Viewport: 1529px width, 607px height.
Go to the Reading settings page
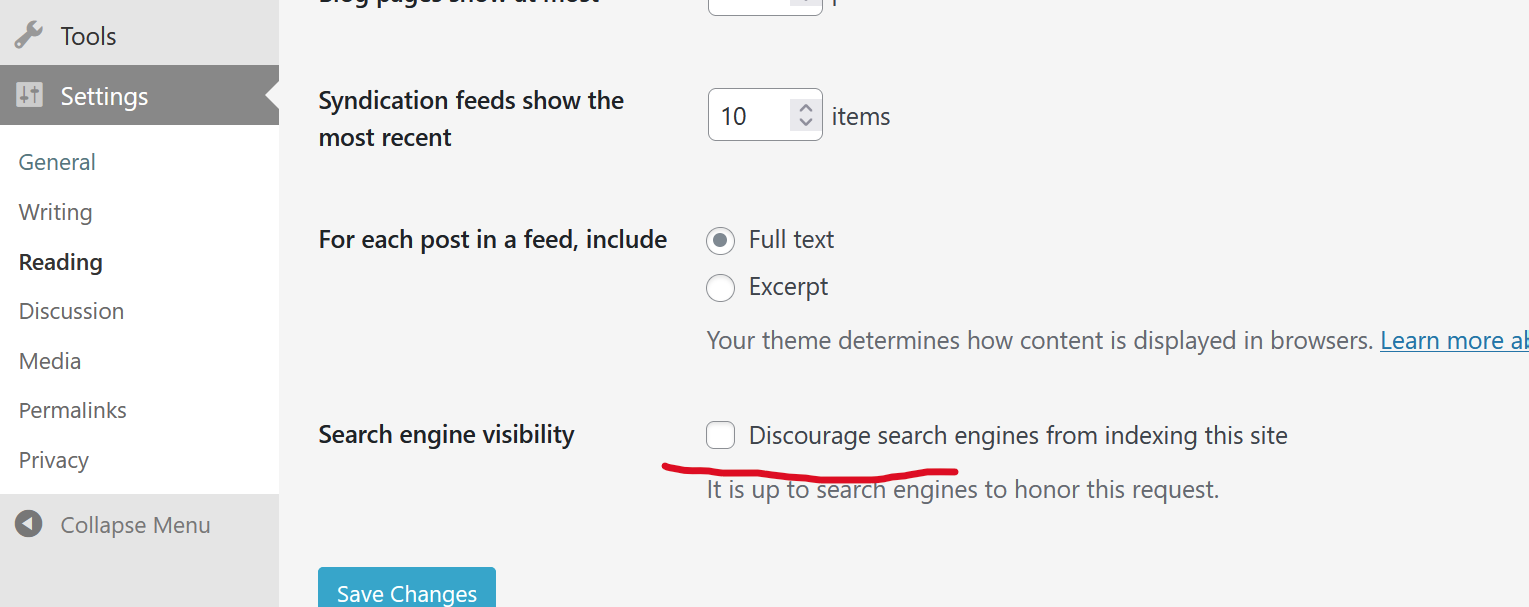tap(60, 262)
